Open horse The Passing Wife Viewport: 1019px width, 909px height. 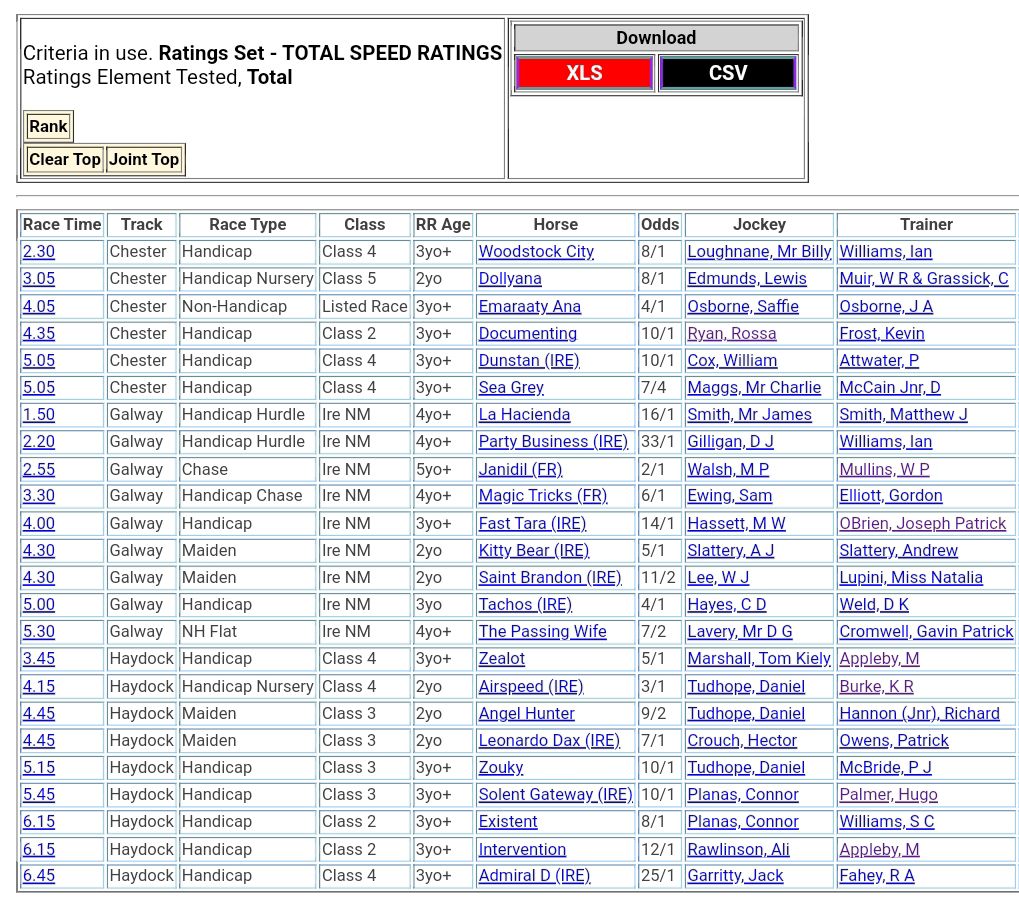tap(542, 632)
